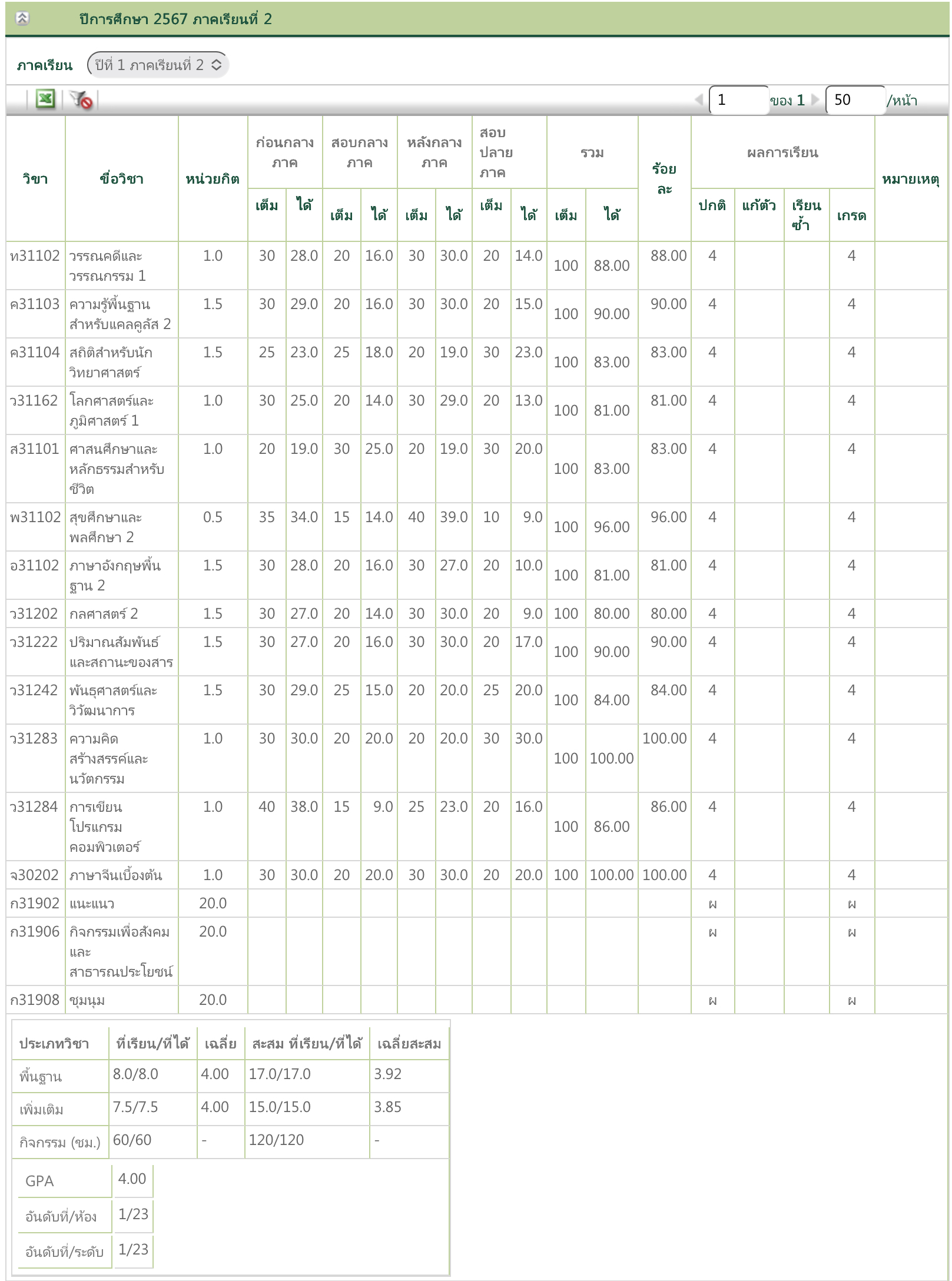
Task: Click subject name พันธุศาสตร์และวิวัฒนาการ
Action: (113, 701)
